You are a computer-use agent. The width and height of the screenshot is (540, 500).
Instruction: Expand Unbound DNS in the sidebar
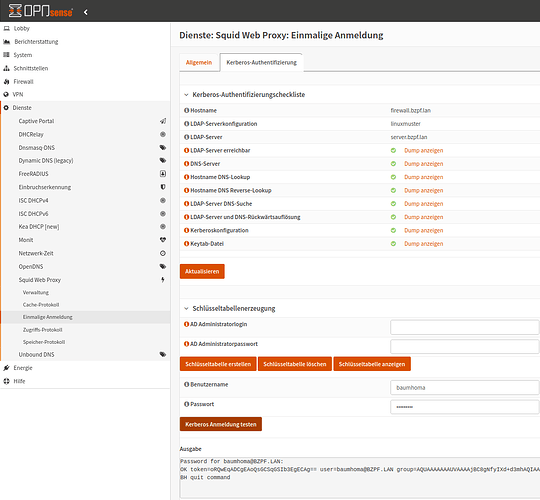36,355
